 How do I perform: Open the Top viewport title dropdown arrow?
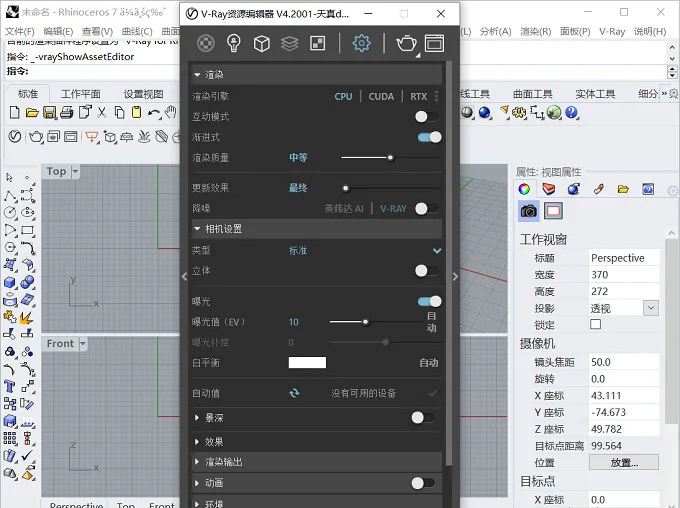tap(75, 171)
